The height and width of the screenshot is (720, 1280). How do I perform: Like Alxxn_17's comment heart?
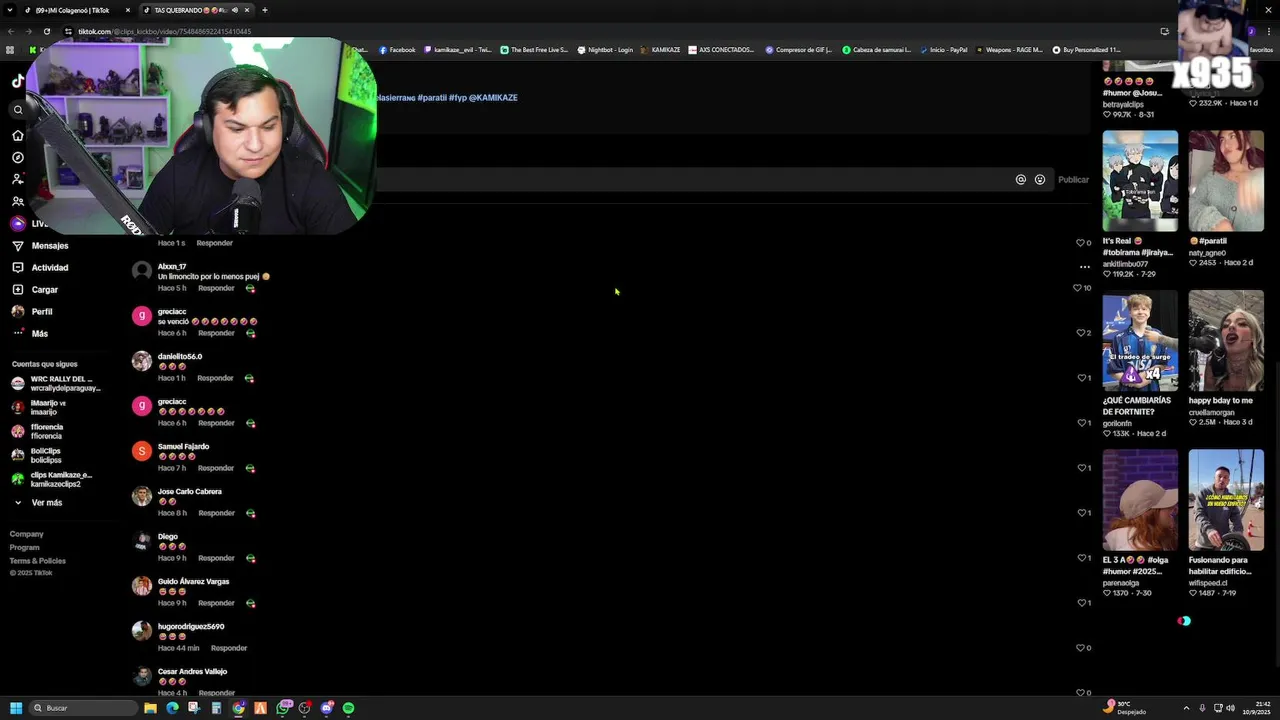pyautogui.click(x=1077, y=288)
